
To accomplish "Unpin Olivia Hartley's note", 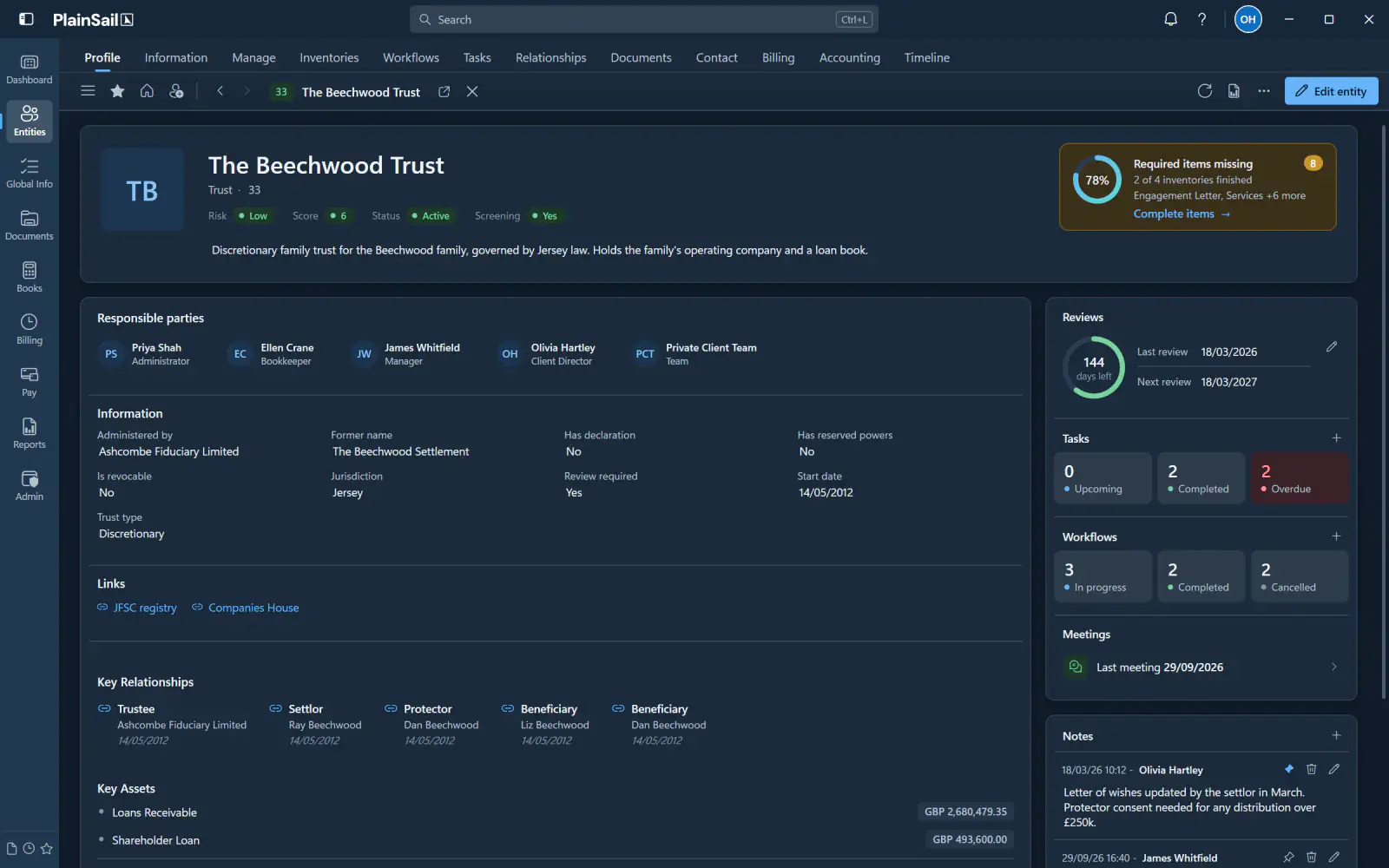I will click(x=1289, y=769).
